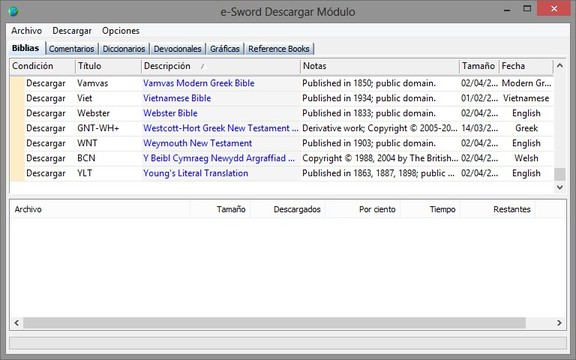
Task: Click note 'Published in 1934; public domain.'
Action: pos(369,98)
